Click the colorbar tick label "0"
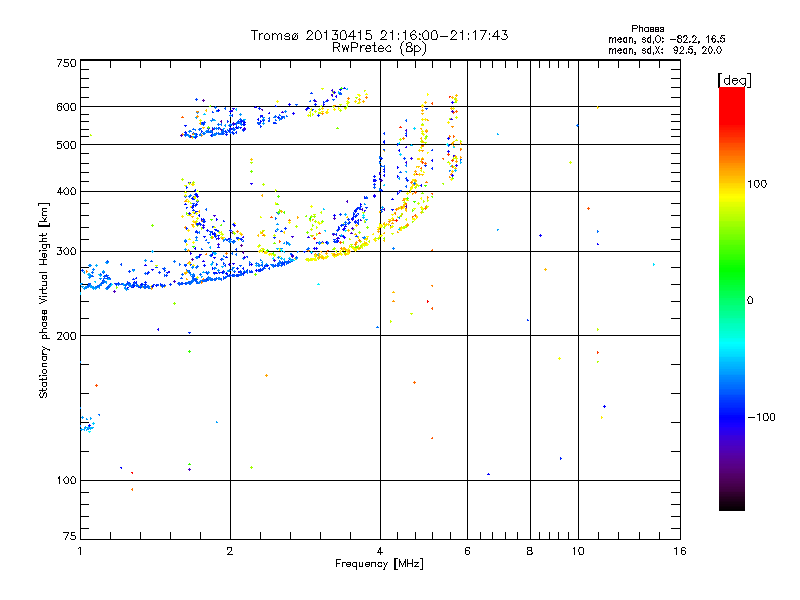The image size is (800, 600). pos(750,300)
